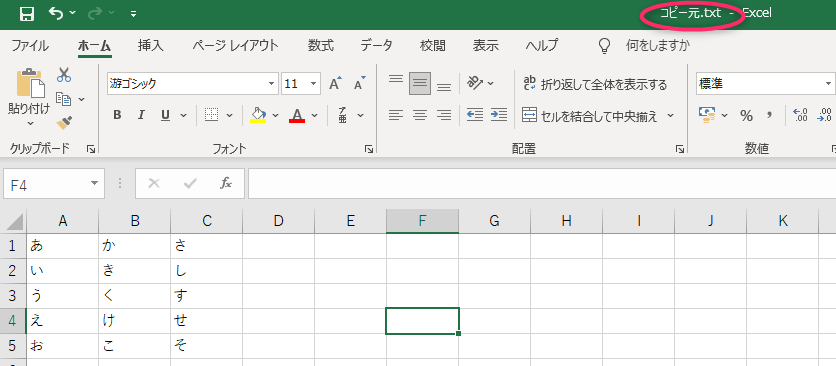The image size is (836, 366).
Task: Toggle italic formatting
Action: pos(141,115)
